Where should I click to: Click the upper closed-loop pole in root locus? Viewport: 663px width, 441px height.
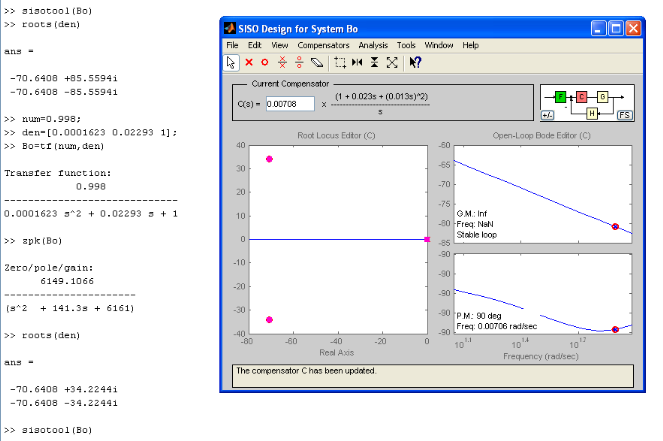coord(269,159)
